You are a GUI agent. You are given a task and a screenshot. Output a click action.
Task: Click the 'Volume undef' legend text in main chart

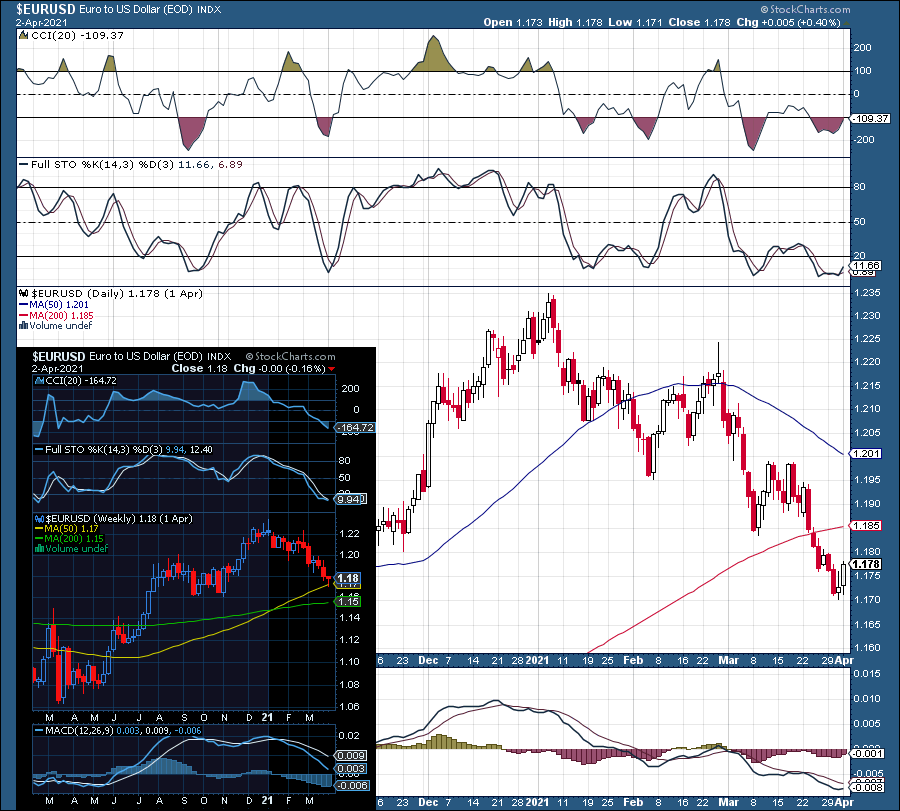[60, 325]
